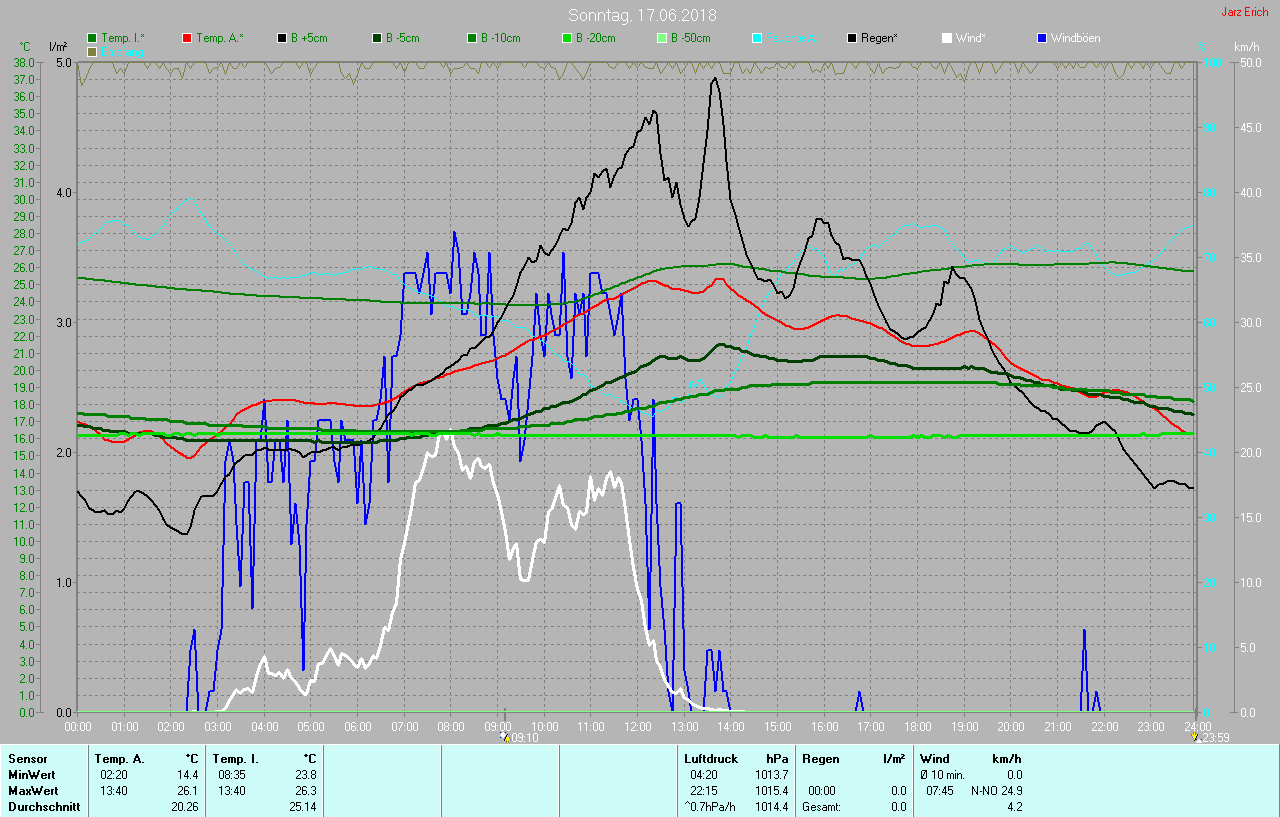Select the black B +5cm legend square

pyautogui.click(x=282, y=38)
